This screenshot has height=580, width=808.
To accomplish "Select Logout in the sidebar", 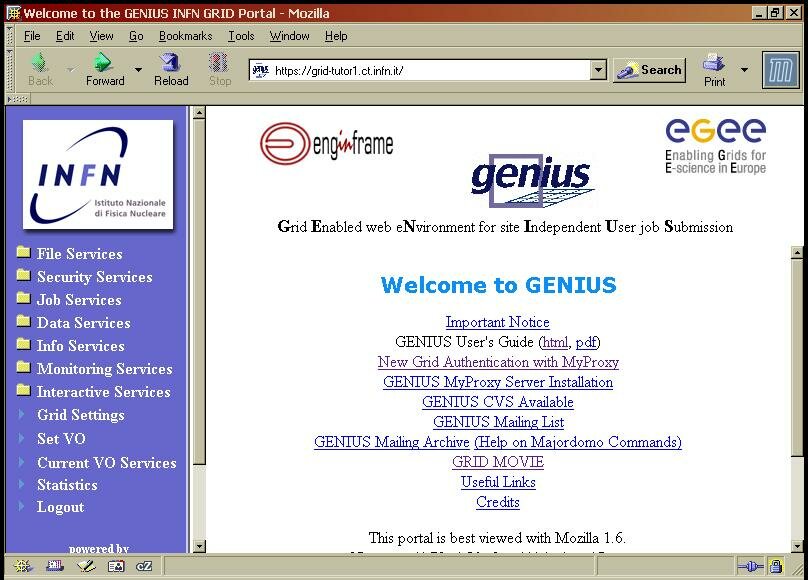I will click(x=60, y=507).
